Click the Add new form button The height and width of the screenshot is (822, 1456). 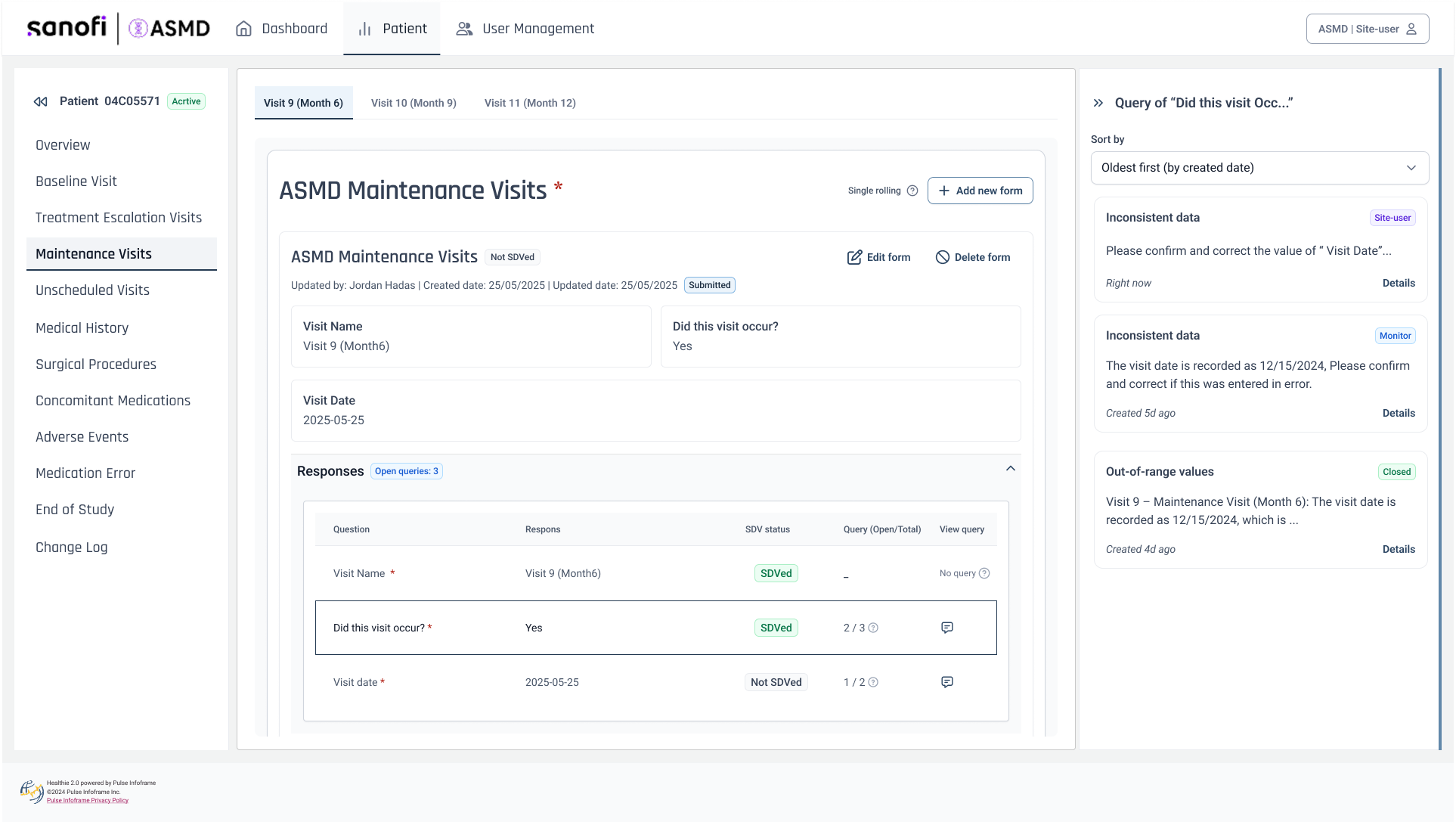(980, 191)
